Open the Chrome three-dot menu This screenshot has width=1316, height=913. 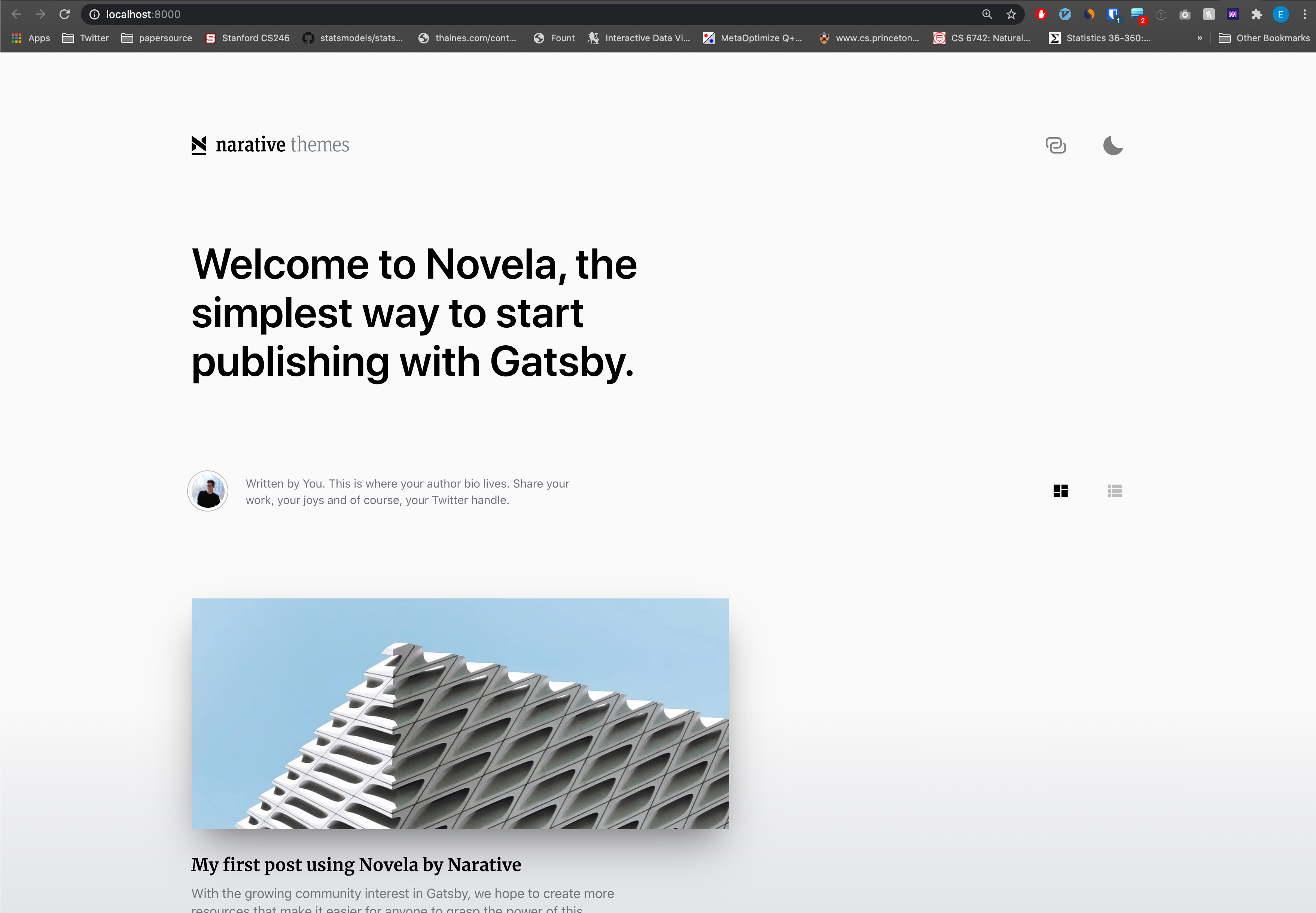pos(1304,14)
